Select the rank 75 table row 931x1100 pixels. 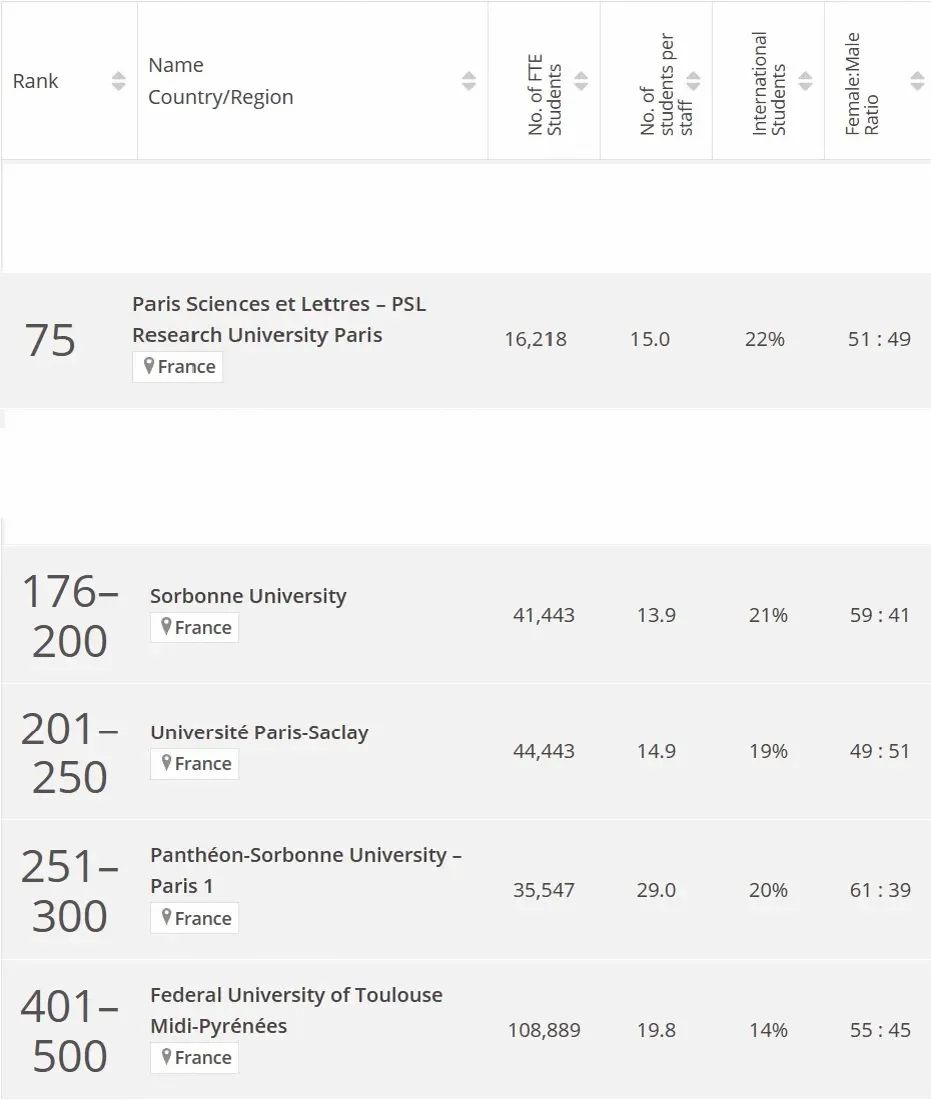(465, 340)
